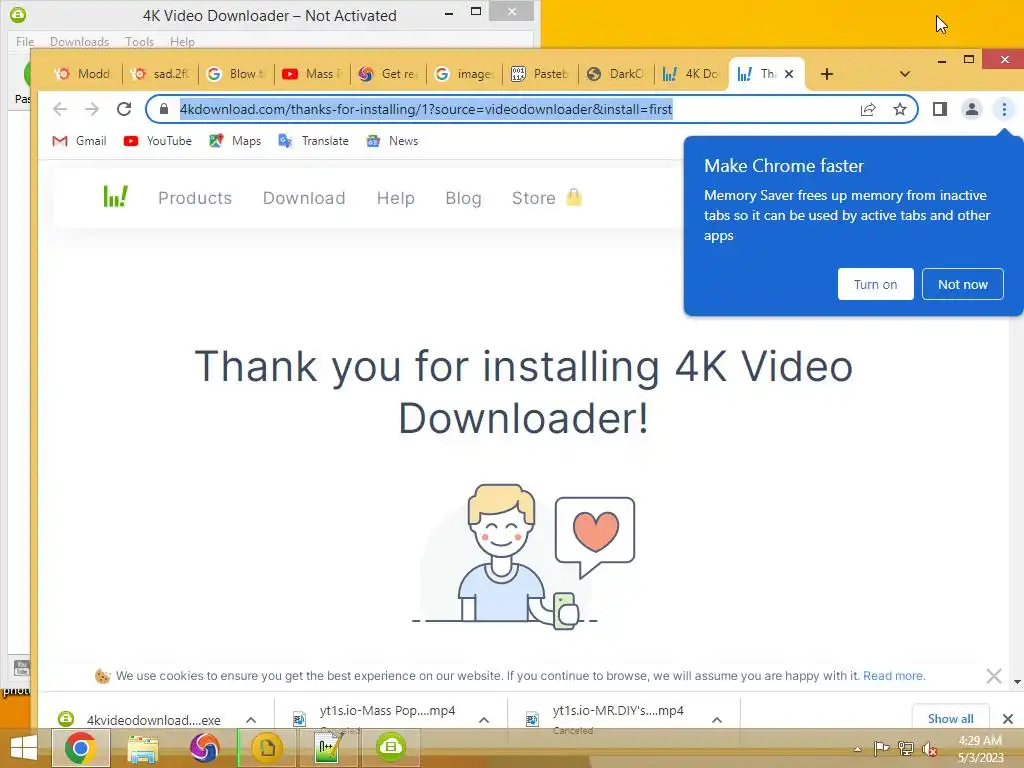View site information via padlock icon
The height and width of the screenshot is (768, 1024).
(x=164, y=109)
